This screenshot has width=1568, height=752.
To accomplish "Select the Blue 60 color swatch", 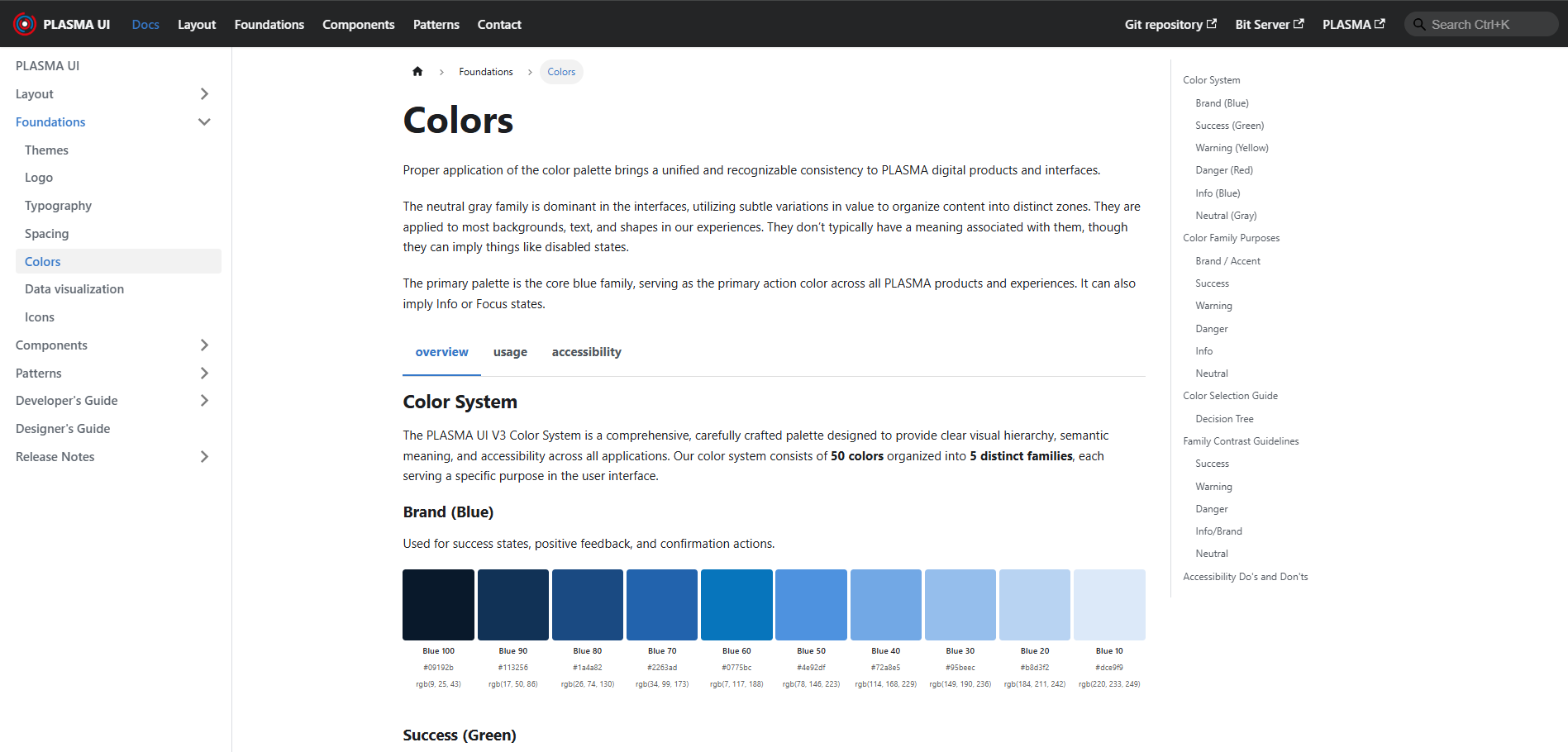I will pyautogui.click(x=736, y=605).
